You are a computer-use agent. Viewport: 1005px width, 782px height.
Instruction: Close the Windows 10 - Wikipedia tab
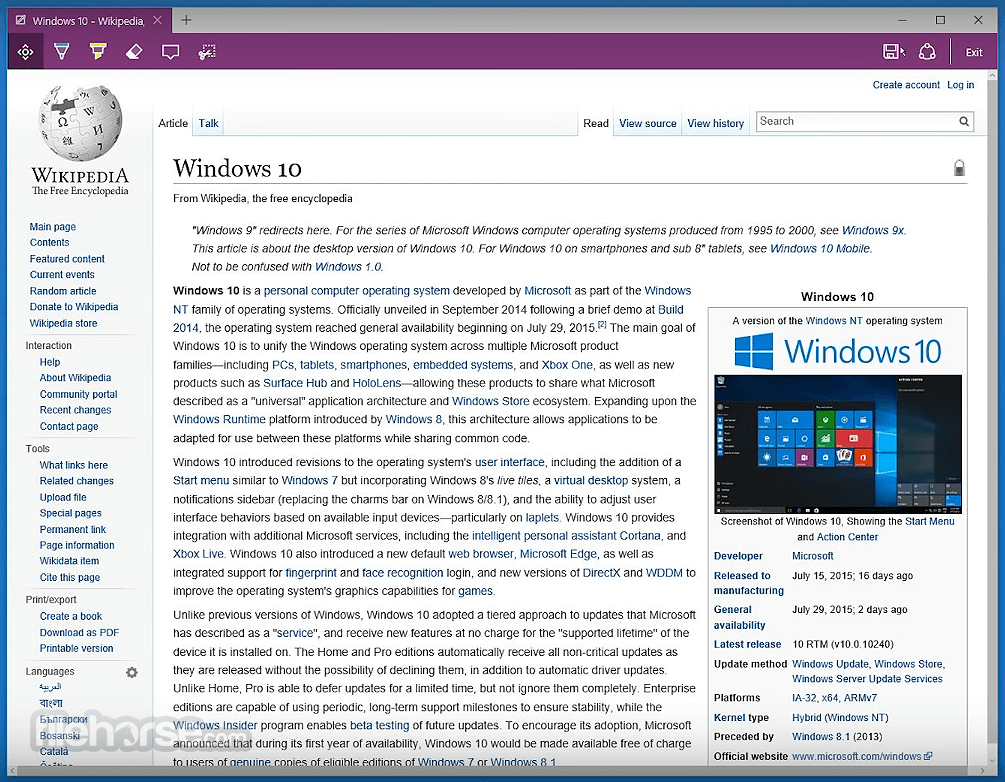click(158, 21)
